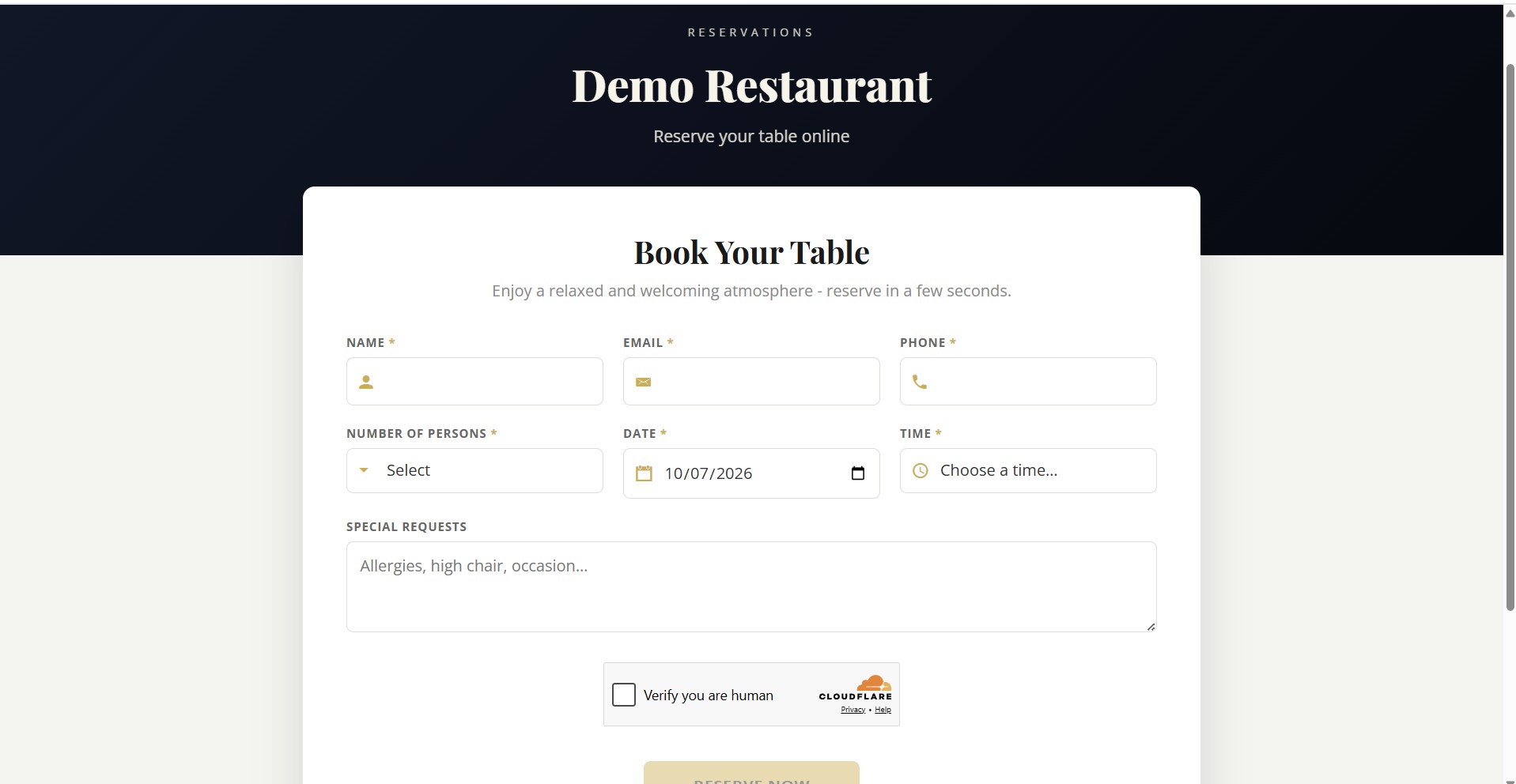Click the date value 10/07/2026
The image size is (1516, 784).
coord(709,473)
